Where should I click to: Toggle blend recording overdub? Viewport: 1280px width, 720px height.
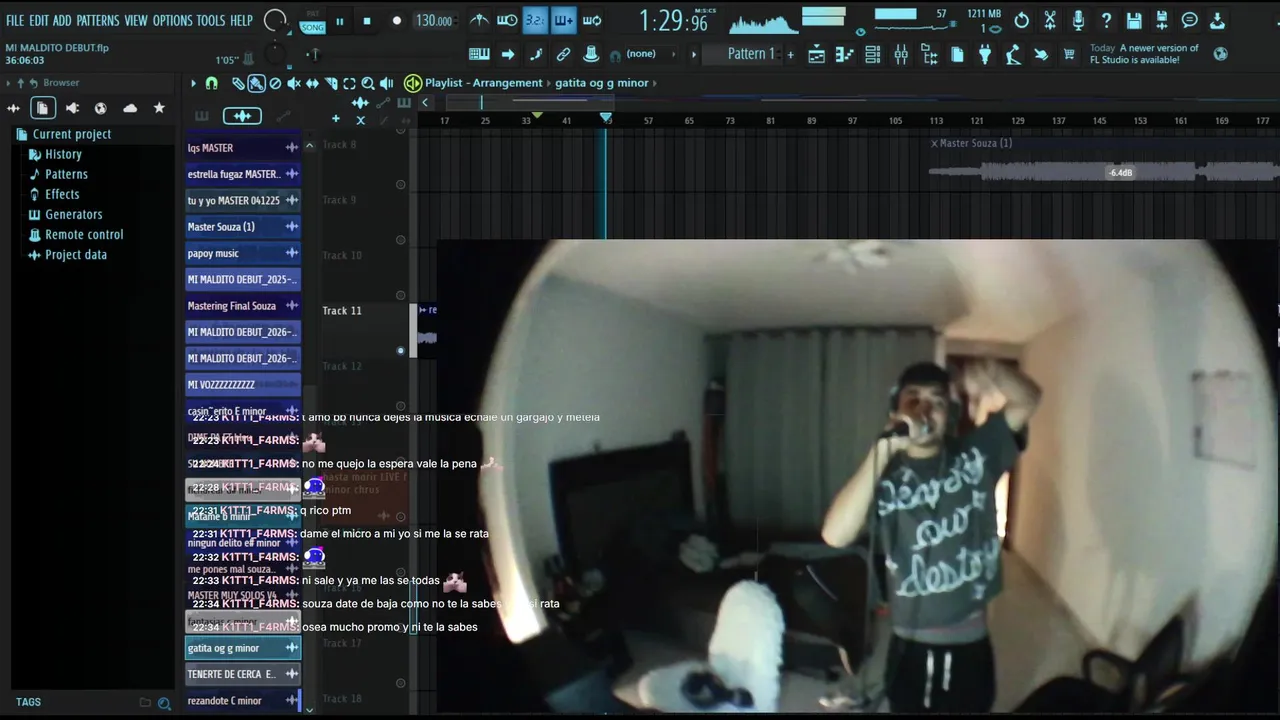(563, 20)
